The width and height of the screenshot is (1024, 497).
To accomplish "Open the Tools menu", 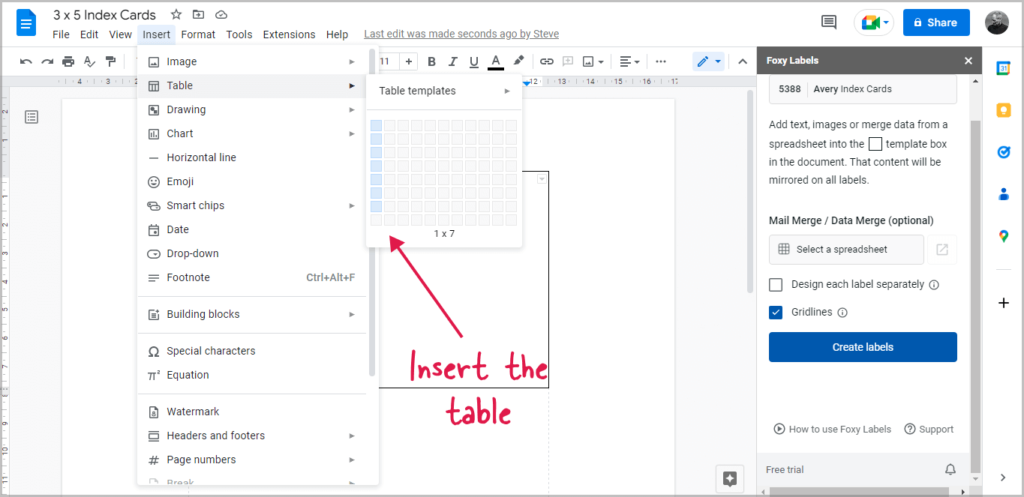I will click(239, 35).
